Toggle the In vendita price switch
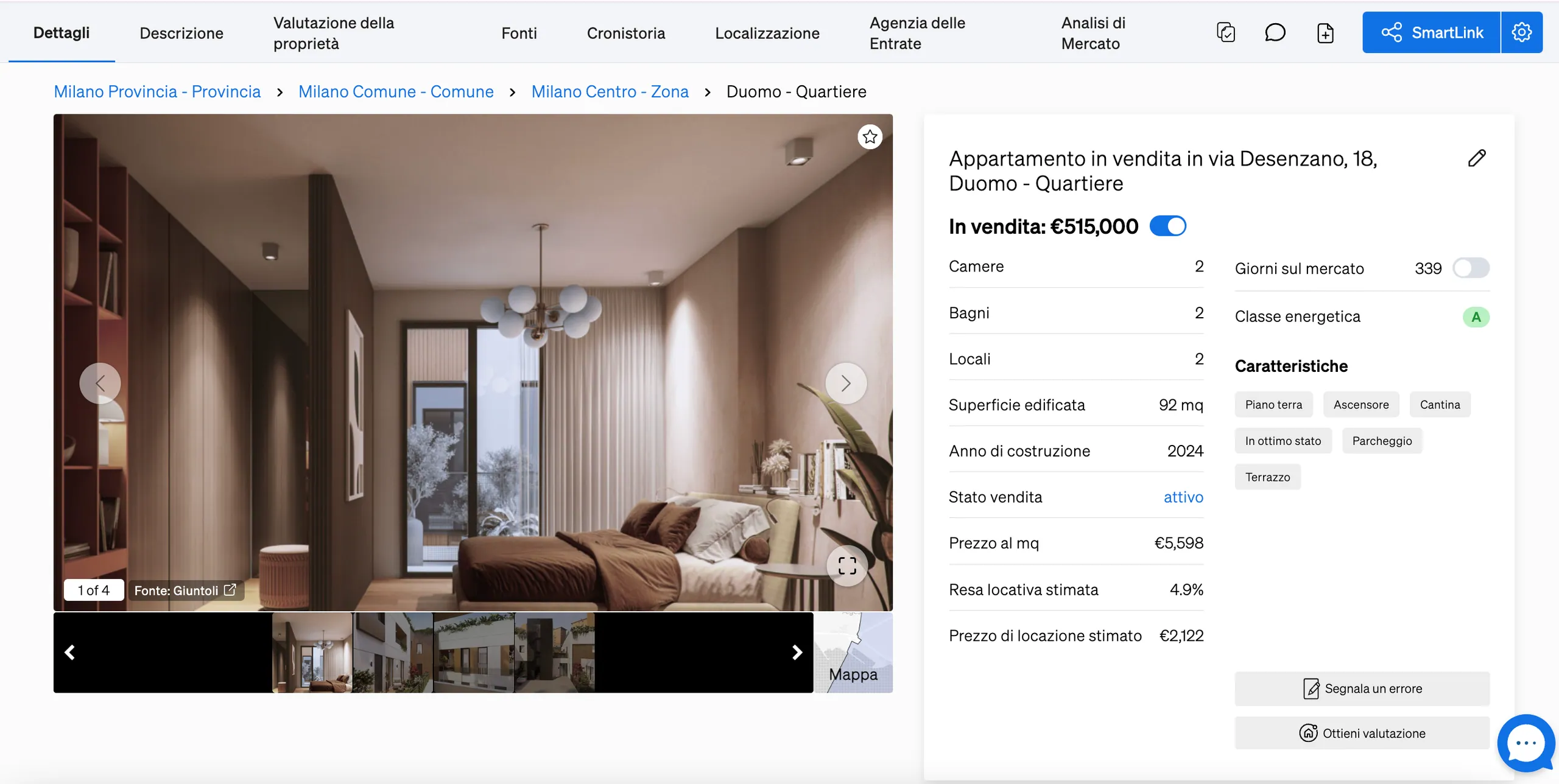Viewport: 1559px width, 784px height. click(1167, 226)
